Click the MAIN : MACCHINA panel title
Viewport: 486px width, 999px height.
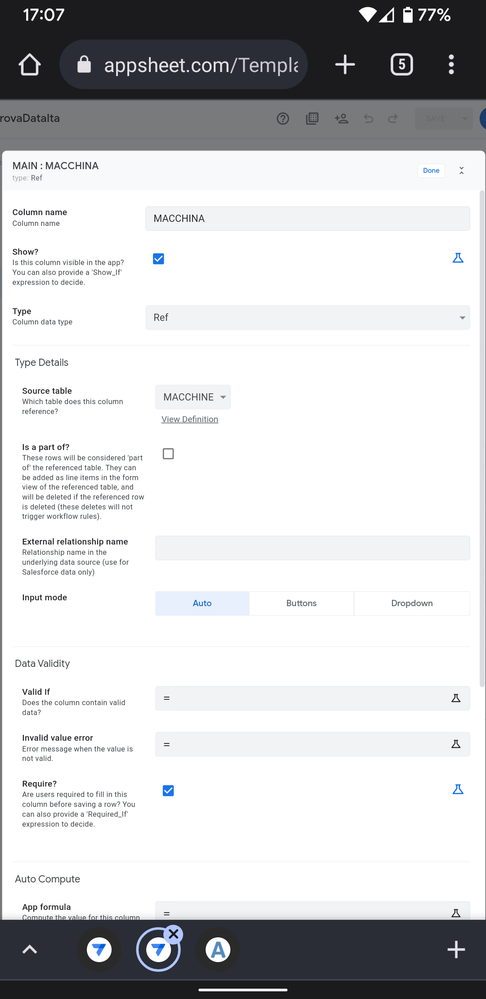[55, 166]
